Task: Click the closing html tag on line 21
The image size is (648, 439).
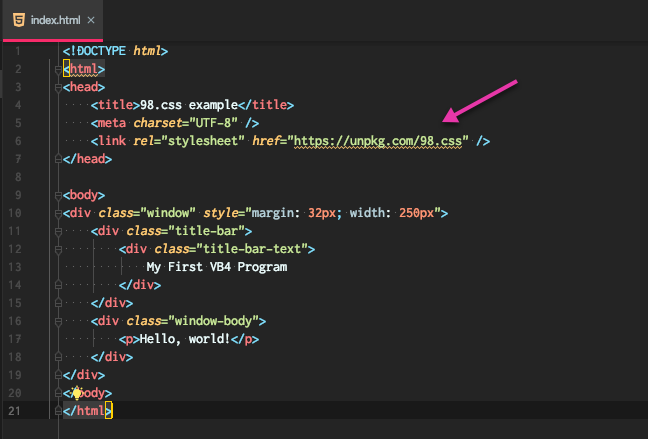Action: [87, 411]
